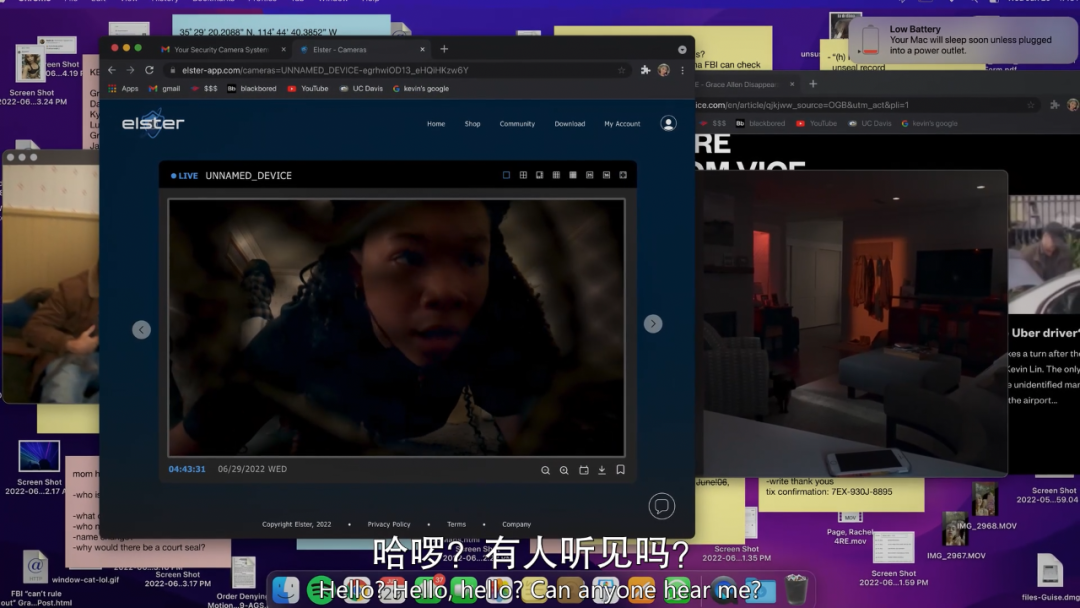Open the Community menu item on Elster
1080x608 pixels.
click(517, 124)
